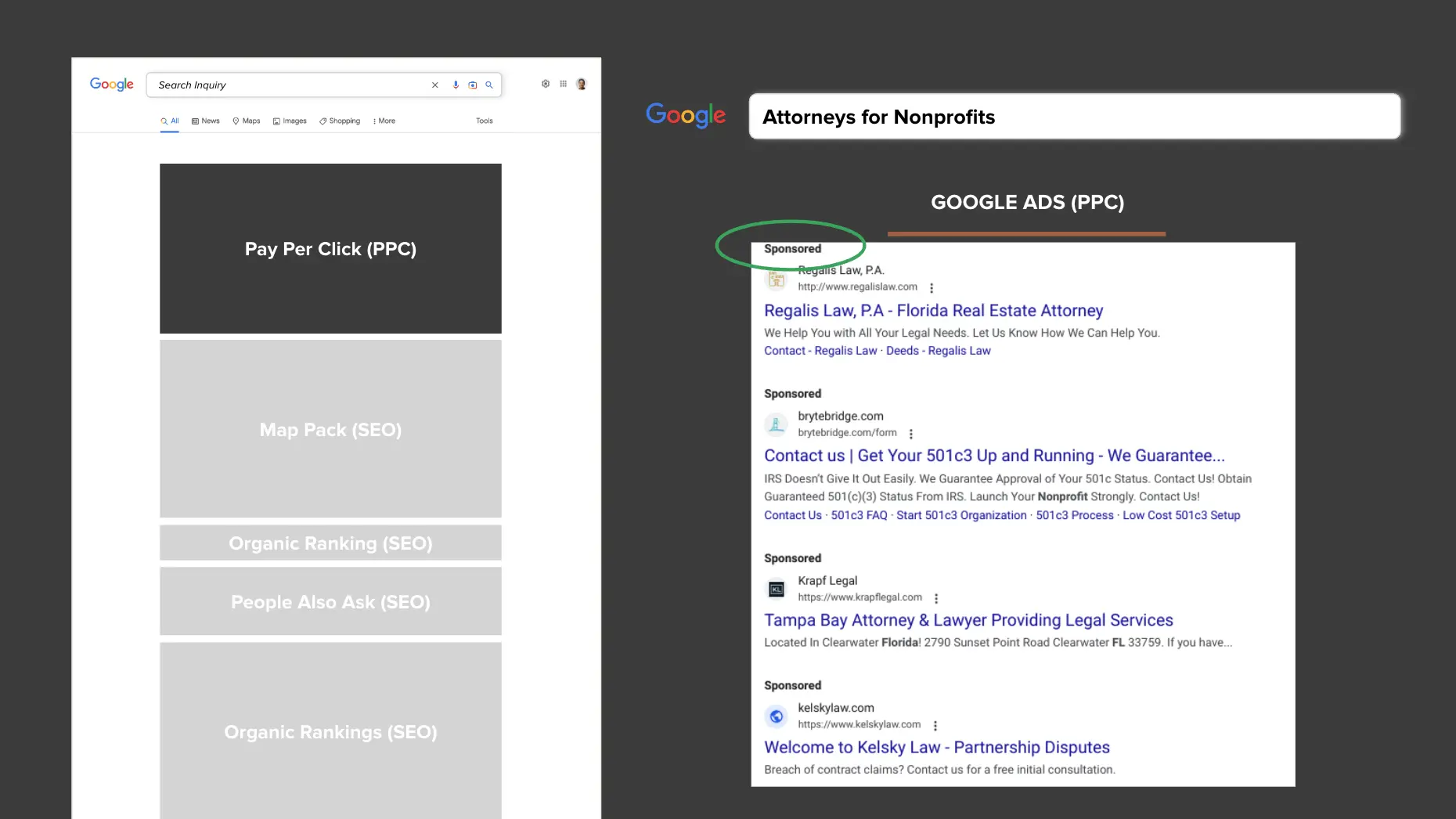Open options menu beside krapflegal.com URL
The width and height of the screenshot is (1456, 819).
pos(936,598)
